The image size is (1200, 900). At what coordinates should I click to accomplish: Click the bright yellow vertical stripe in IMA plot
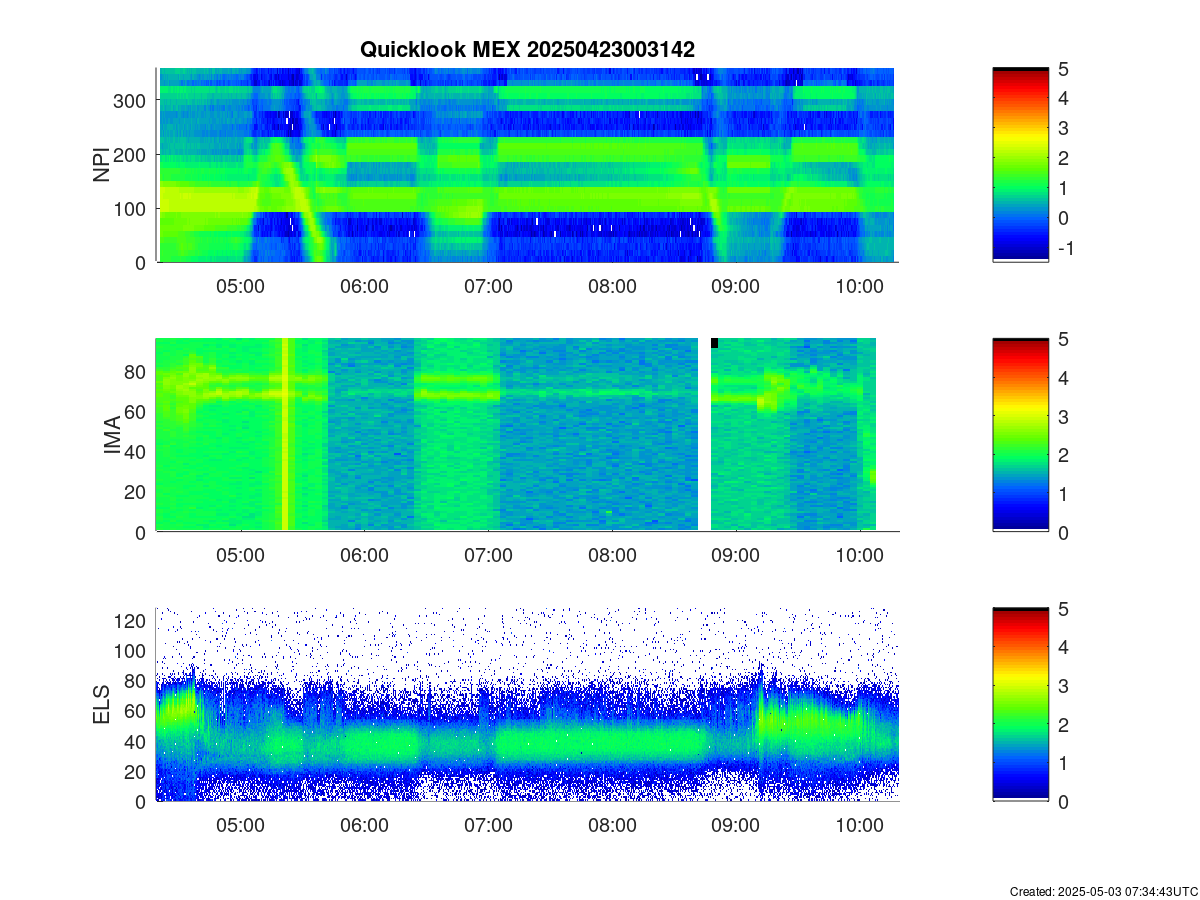[x=285, y=434]
